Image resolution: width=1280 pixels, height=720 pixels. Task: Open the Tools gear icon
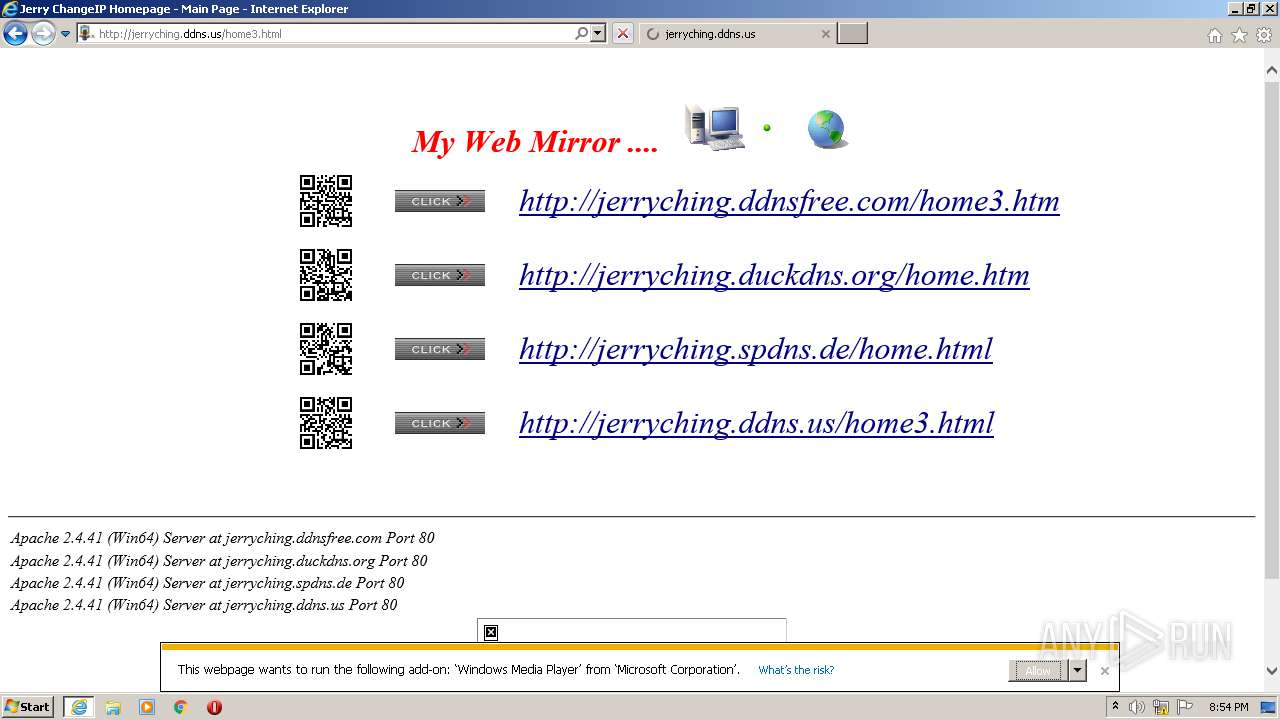click(1263, 35)
